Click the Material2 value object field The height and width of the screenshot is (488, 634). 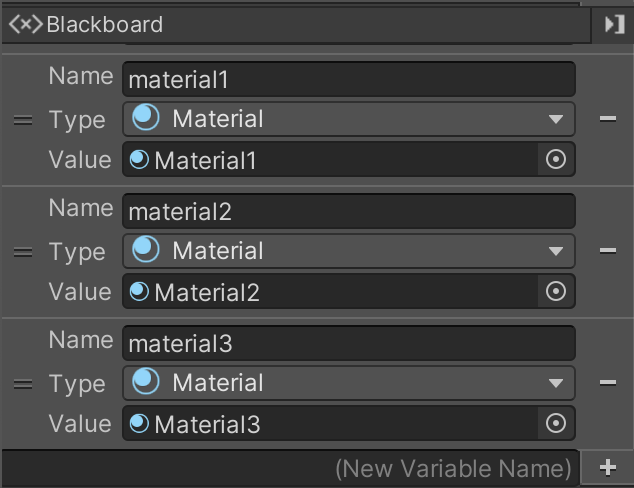pos(330,291)
